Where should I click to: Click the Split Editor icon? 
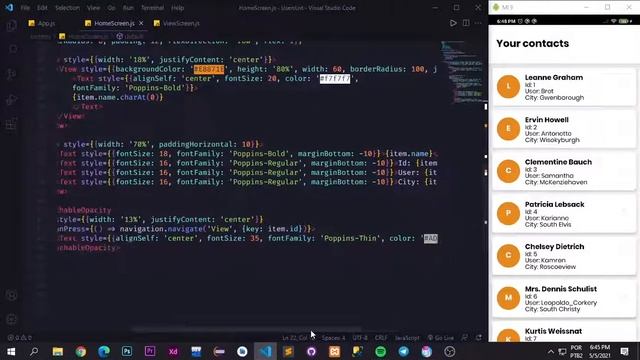(466, 23)
